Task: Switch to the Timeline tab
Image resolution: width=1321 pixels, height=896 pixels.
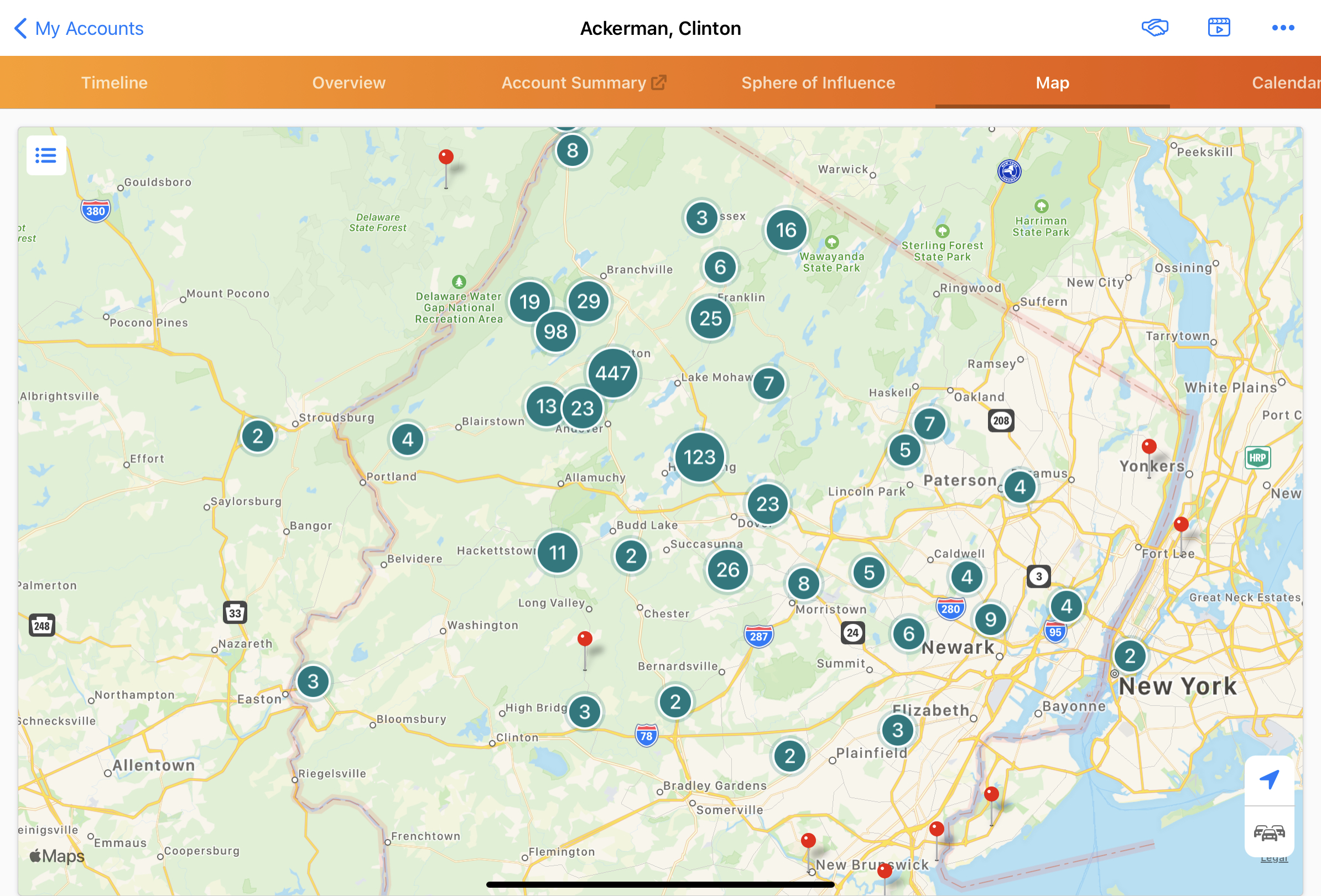Action: point(115,83)
